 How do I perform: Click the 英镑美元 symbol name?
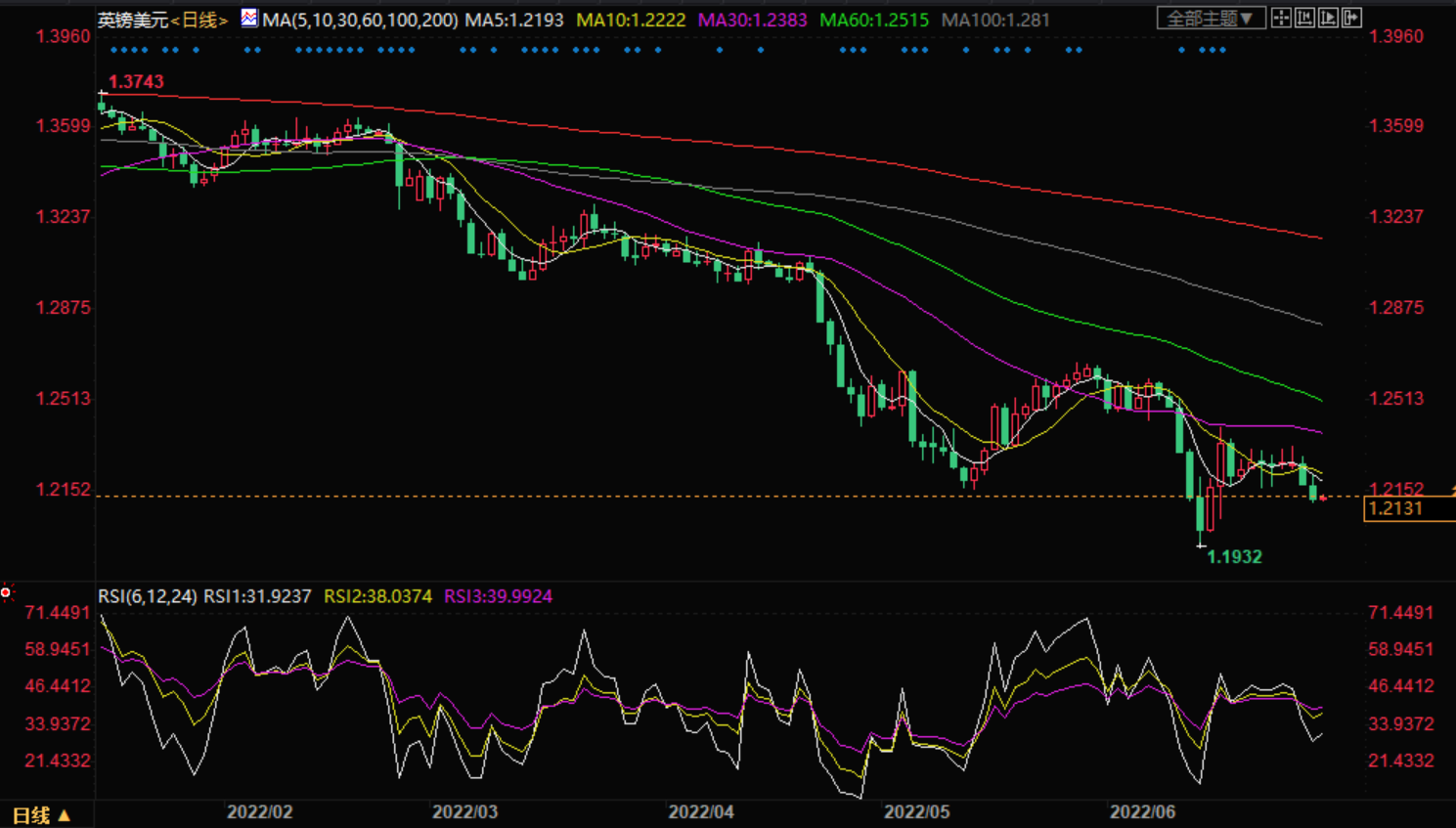tap(133, 20)
